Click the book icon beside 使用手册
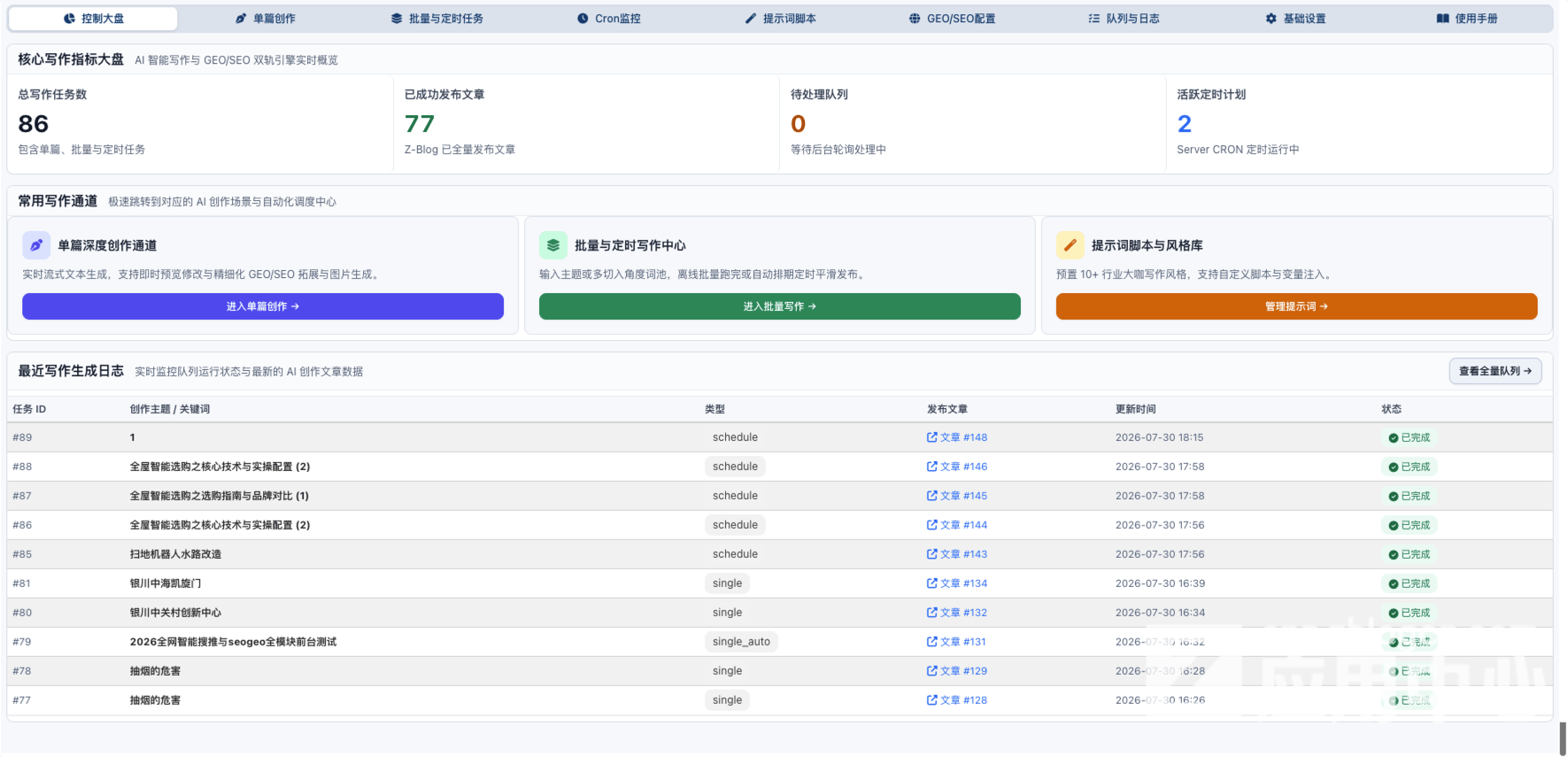The width and height of the screenshot is (1568, 757). click(x=1443, y=19)
